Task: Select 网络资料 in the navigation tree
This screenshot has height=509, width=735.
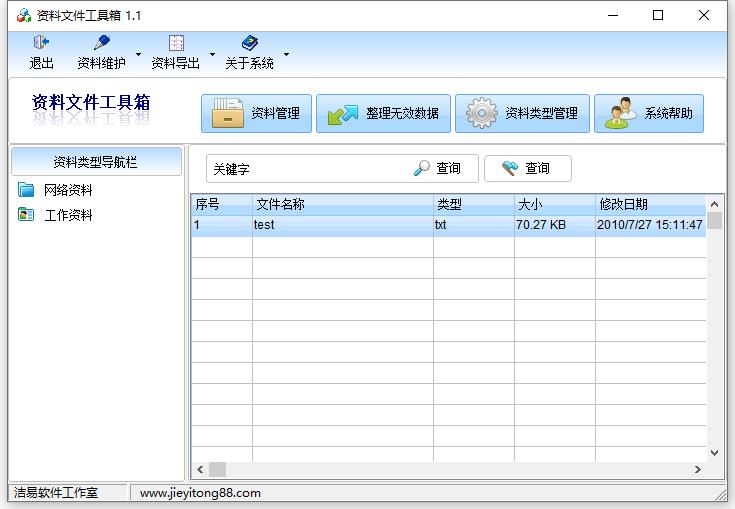Action: click(x=68, y=190)
